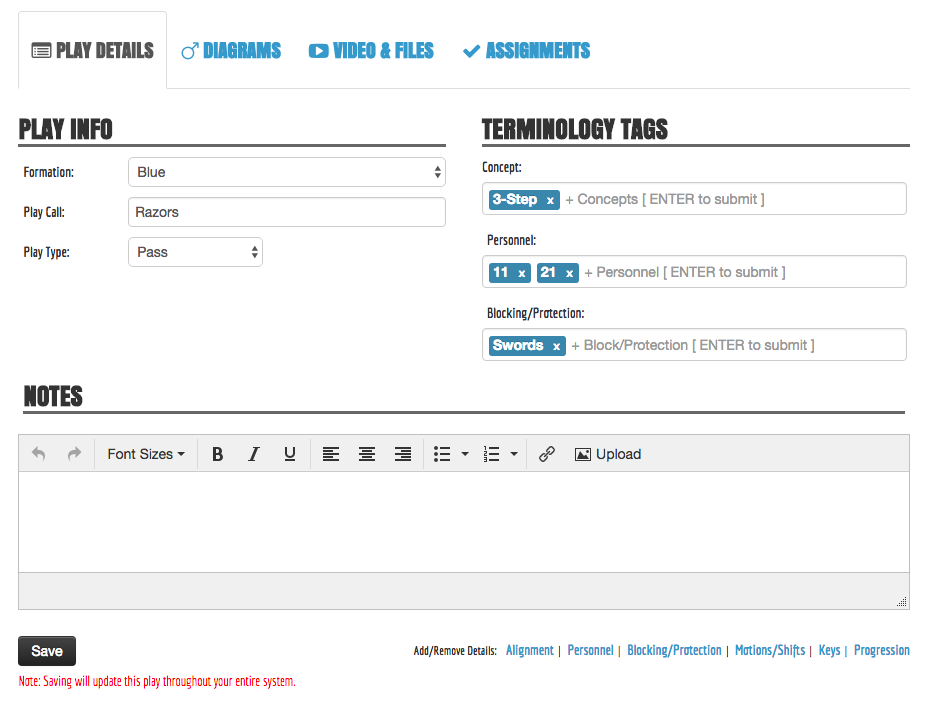933x725 pixels.
Task: Apply underline formatting in notes editor
Action: (x=289, y=454)
